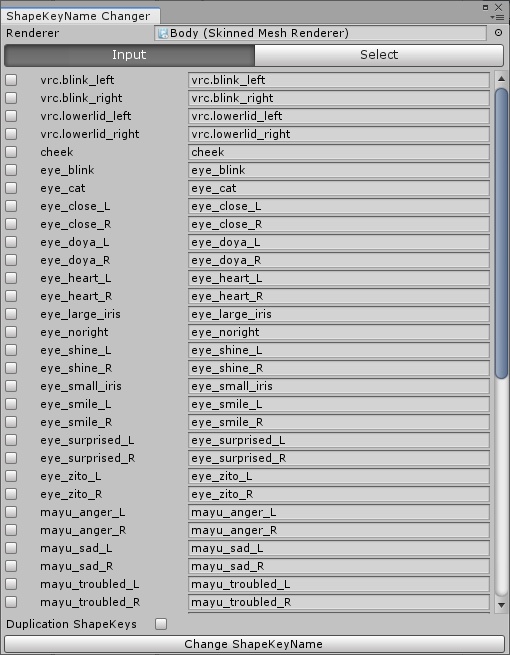Click the Renderer label
The height and width of the screenshot is (655, 510).
33,33
